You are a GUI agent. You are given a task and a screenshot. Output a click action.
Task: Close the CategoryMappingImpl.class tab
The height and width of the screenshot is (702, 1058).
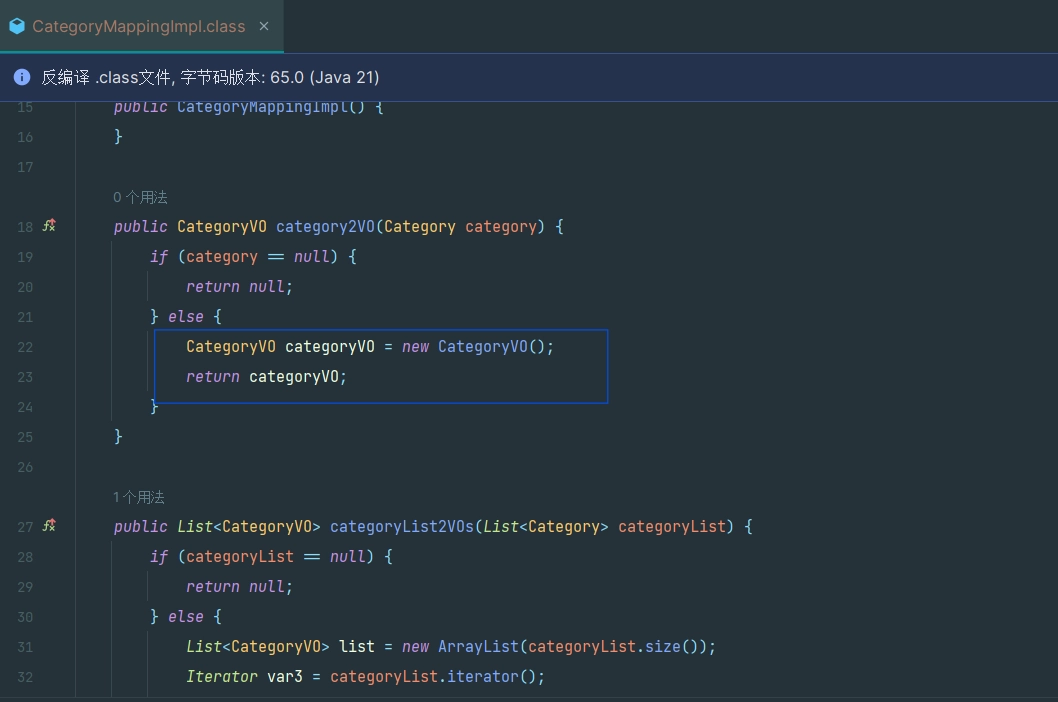(264, 26)
